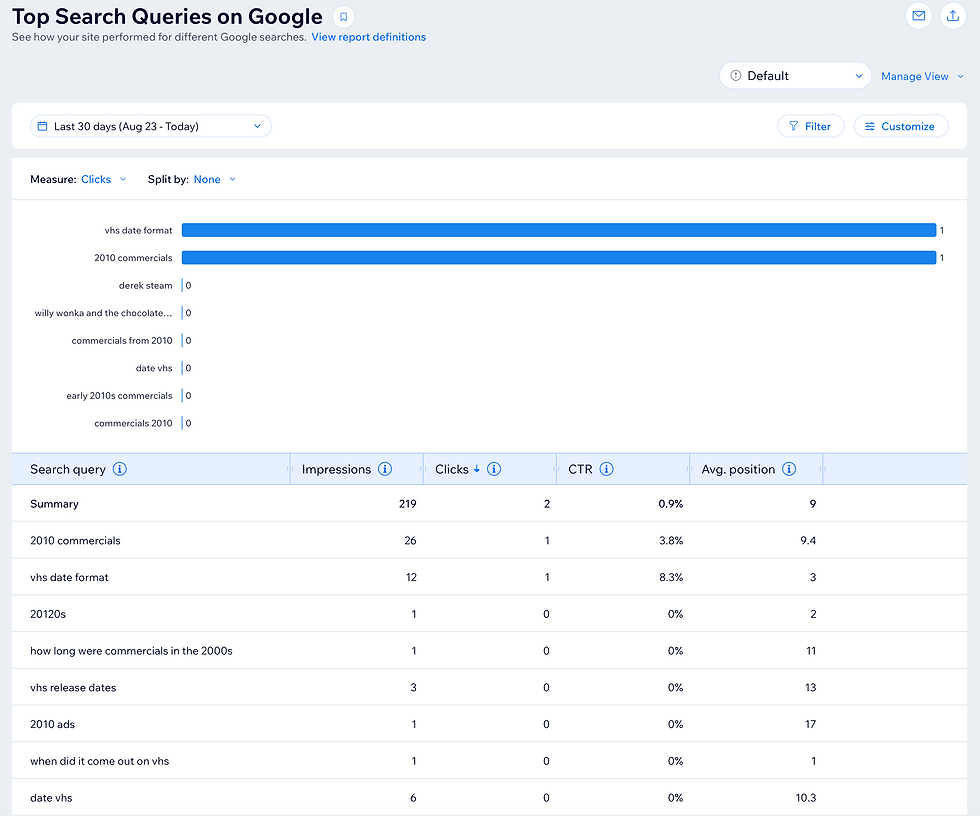Click the 'early 2010s commercials' chart label
Viewport: 980px width, 816px height.
tap(119, 396)
